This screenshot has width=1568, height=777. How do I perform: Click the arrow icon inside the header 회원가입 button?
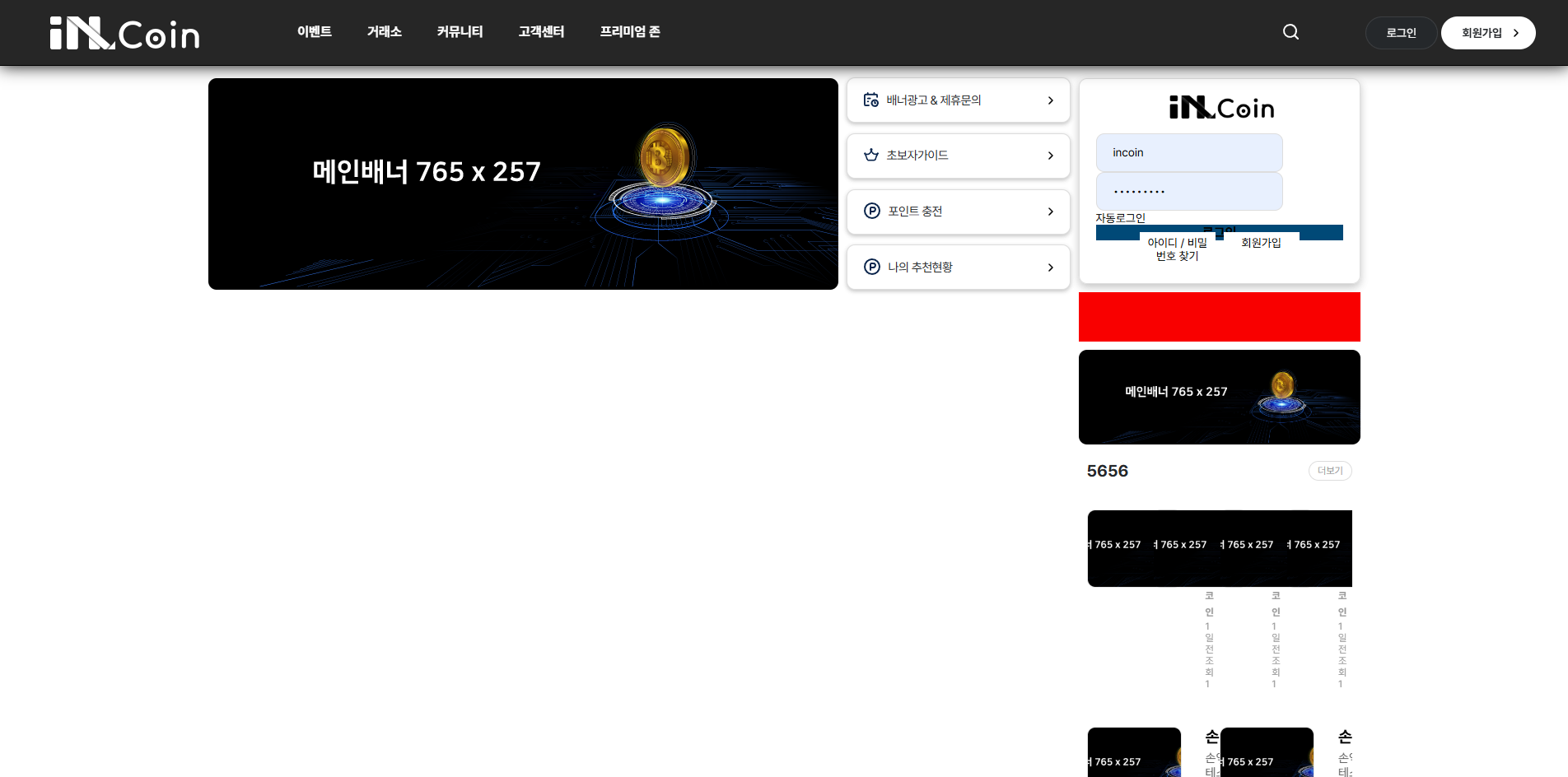[x=1515, y=33]
